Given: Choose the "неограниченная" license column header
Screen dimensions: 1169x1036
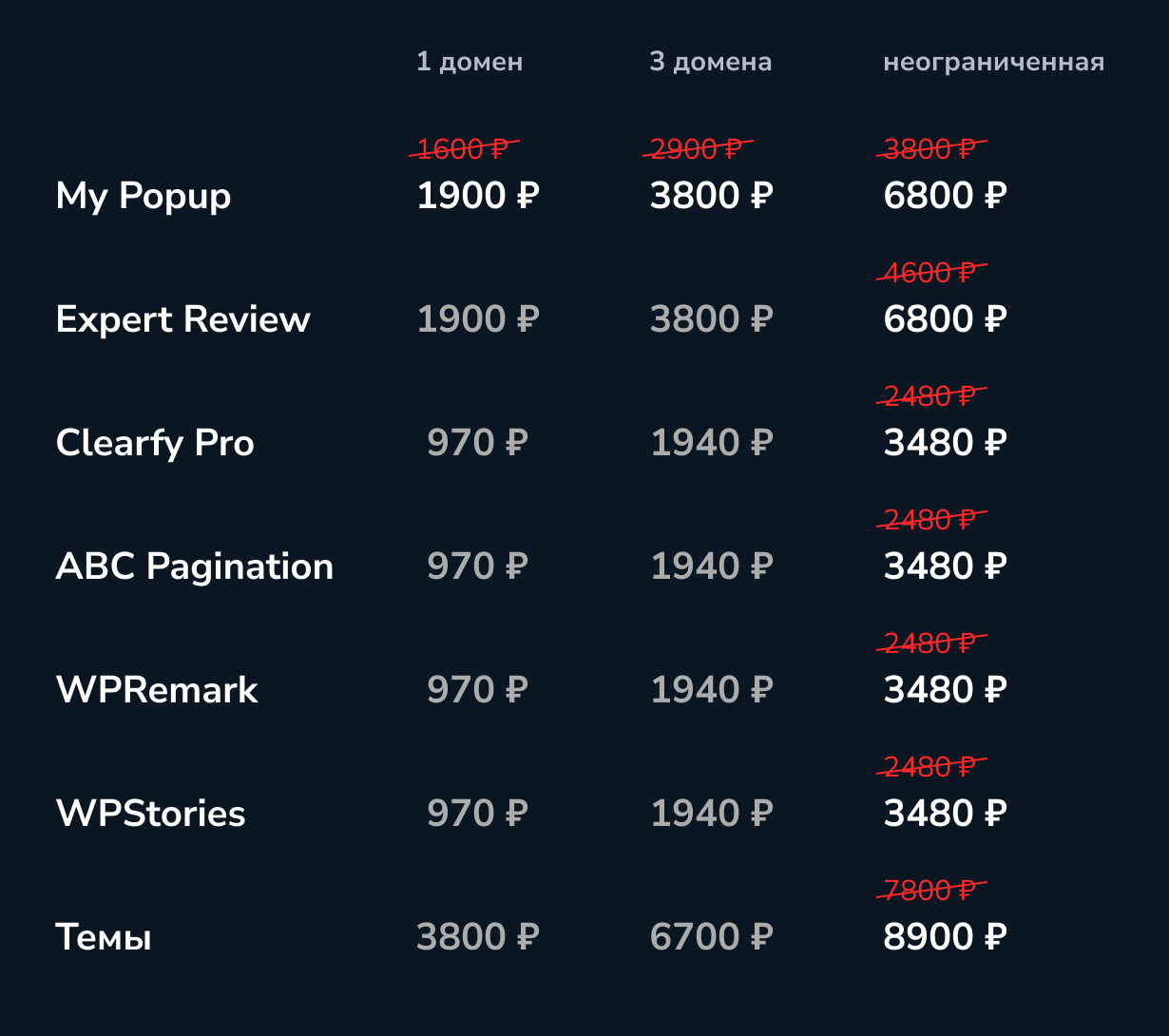Looking at the screenshot, I should coord(993,63).
